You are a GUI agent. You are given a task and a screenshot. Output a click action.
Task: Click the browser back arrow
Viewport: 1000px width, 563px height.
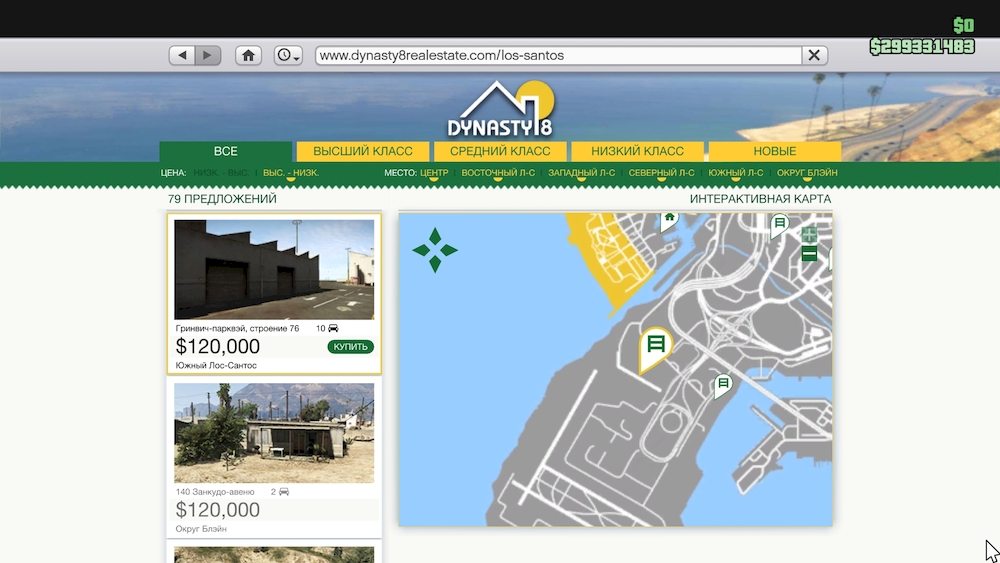tap(182, 56)
